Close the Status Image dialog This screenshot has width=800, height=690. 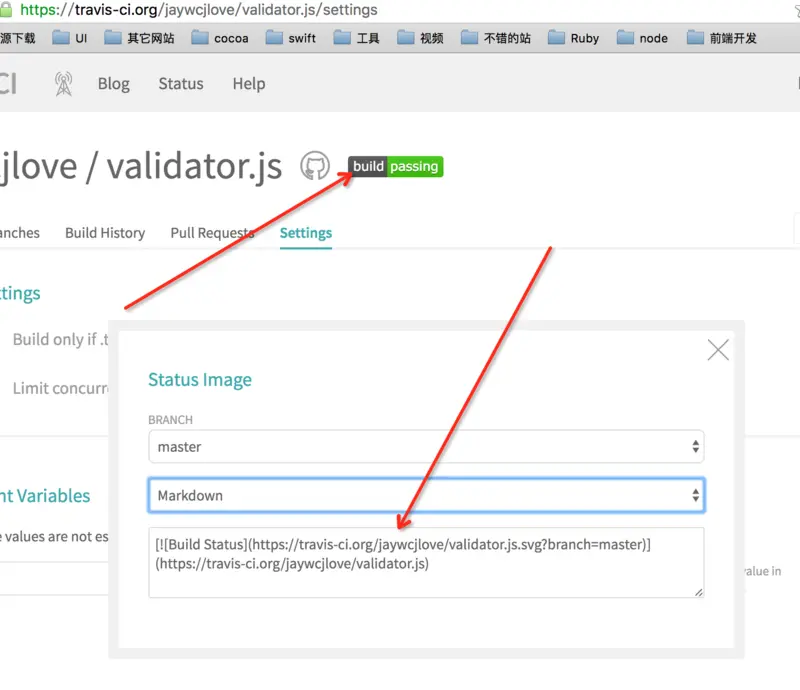718,350
